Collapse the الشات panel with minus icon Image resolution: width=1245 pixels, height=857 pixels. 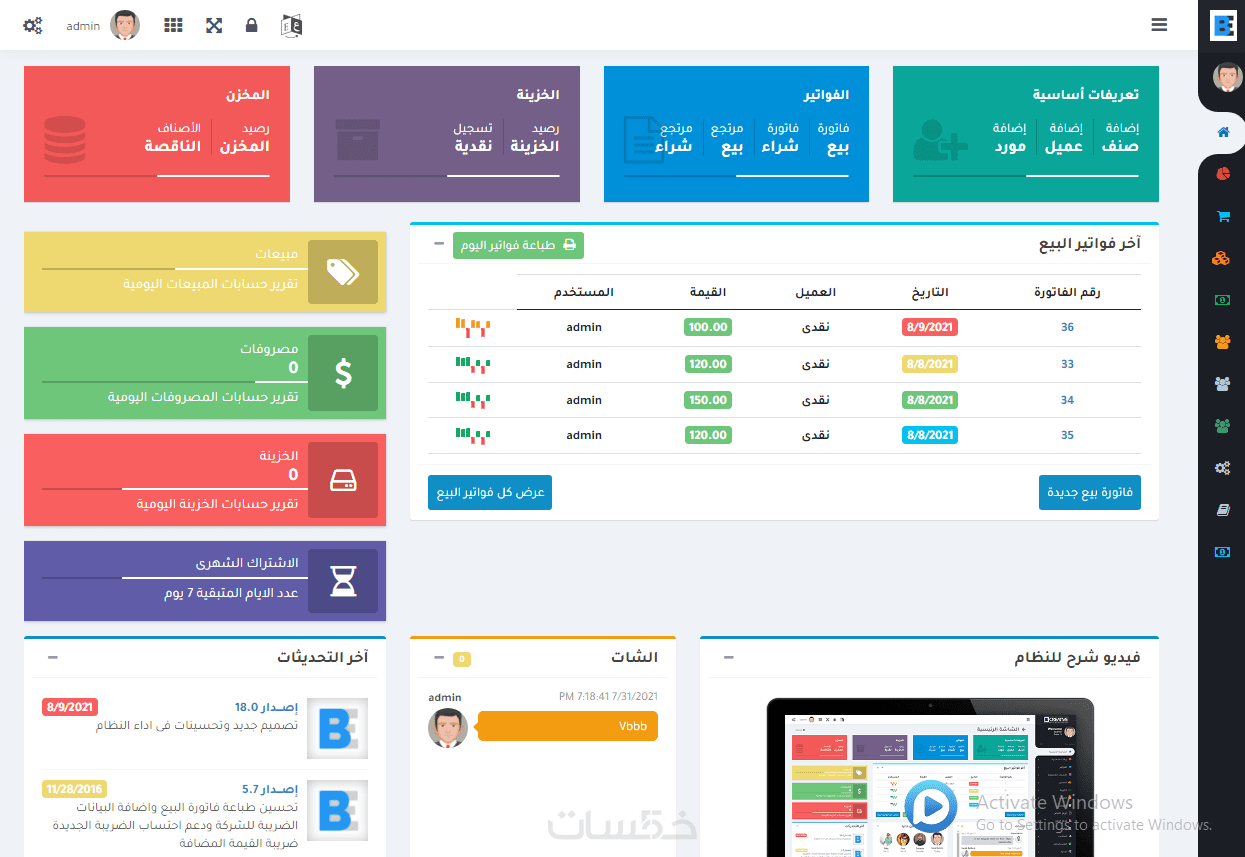pyautogui.click(x=439, y=657)
